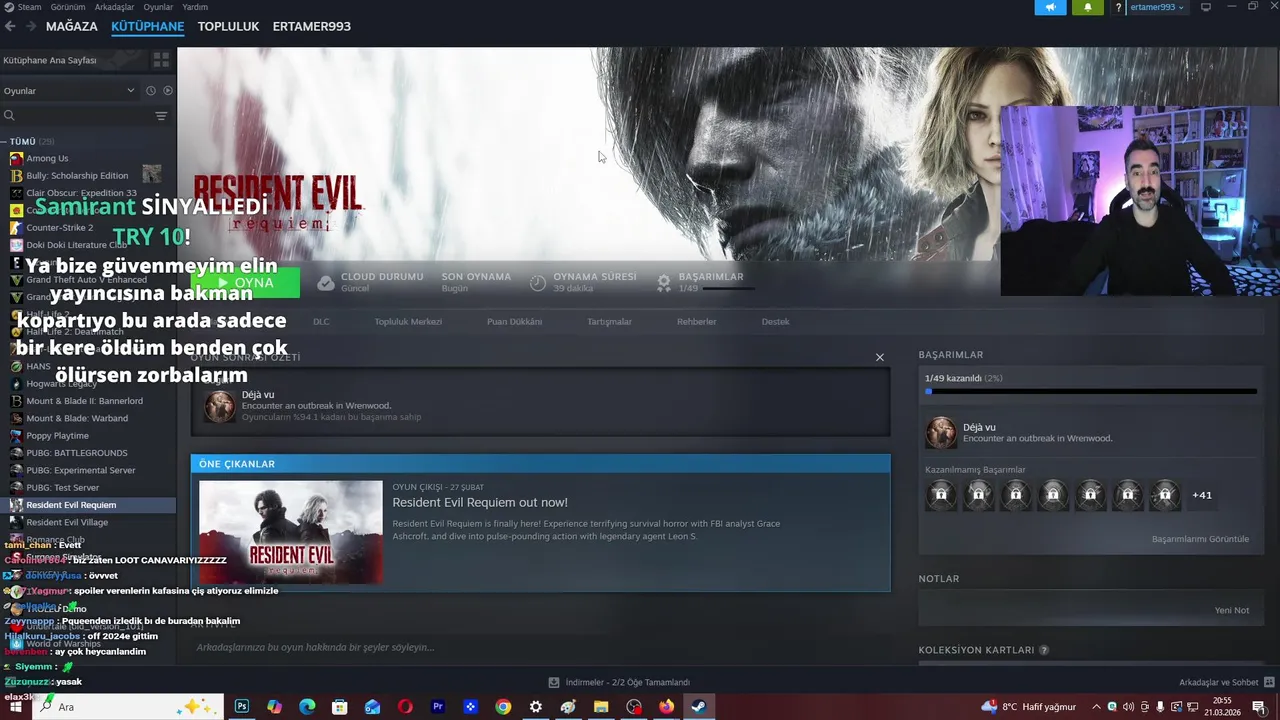This screenshot has width=1280, height=720.
Task: Select Mount & Blade II: Bannerlord
Action: click(x=84, y=401)
